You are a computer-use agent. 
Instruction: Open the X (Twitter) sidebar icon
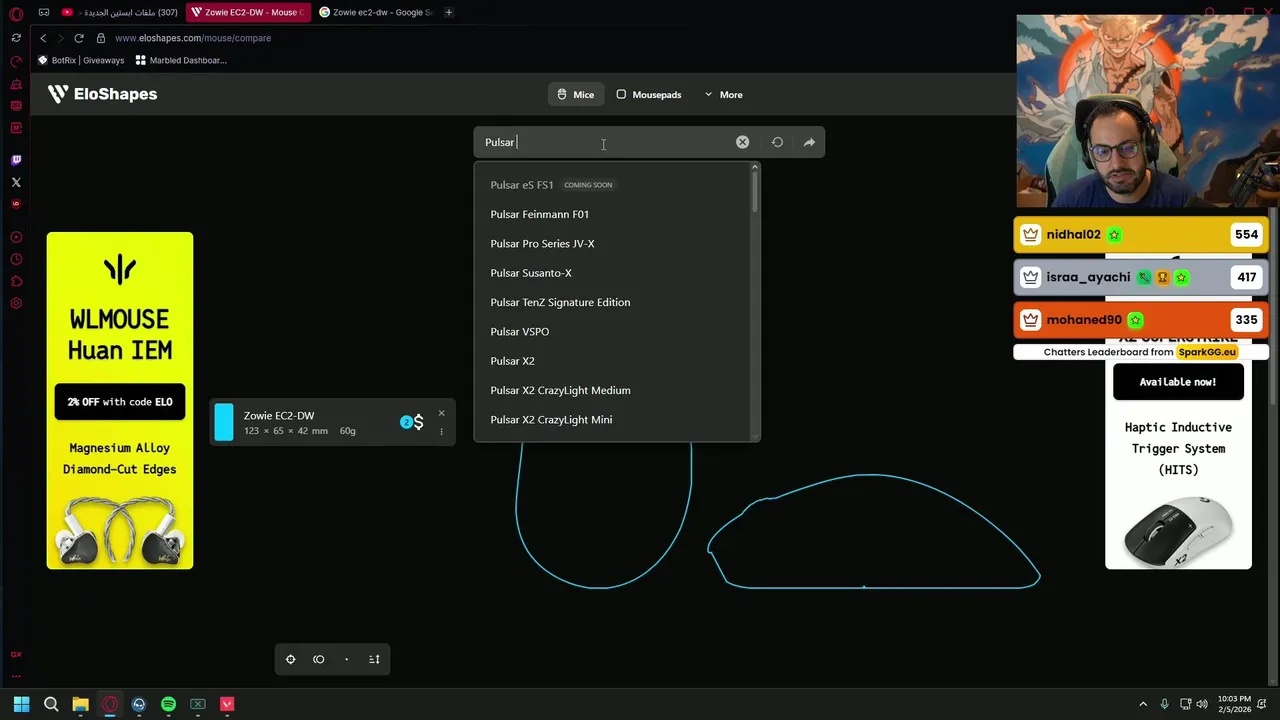pyautogui.click(x=16, y=182)
